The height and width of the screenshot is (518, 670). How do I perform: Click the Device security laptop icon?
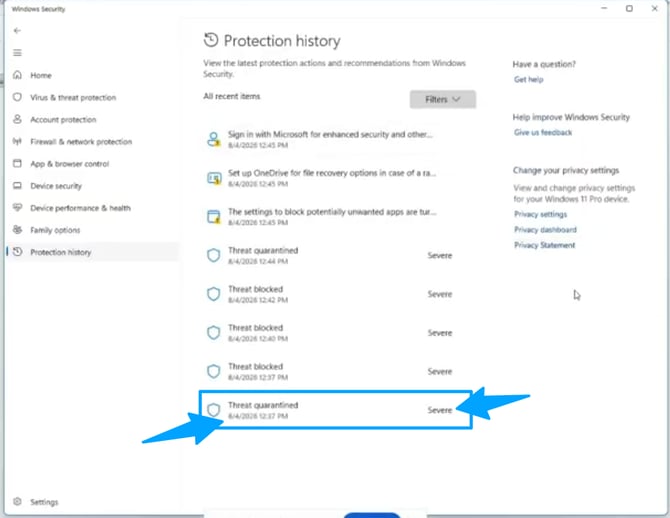17,185
